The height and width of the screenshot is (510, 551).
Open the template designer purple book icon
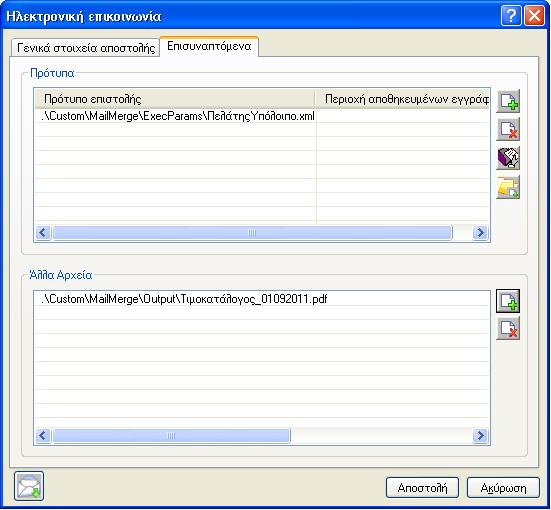[508, 158]
